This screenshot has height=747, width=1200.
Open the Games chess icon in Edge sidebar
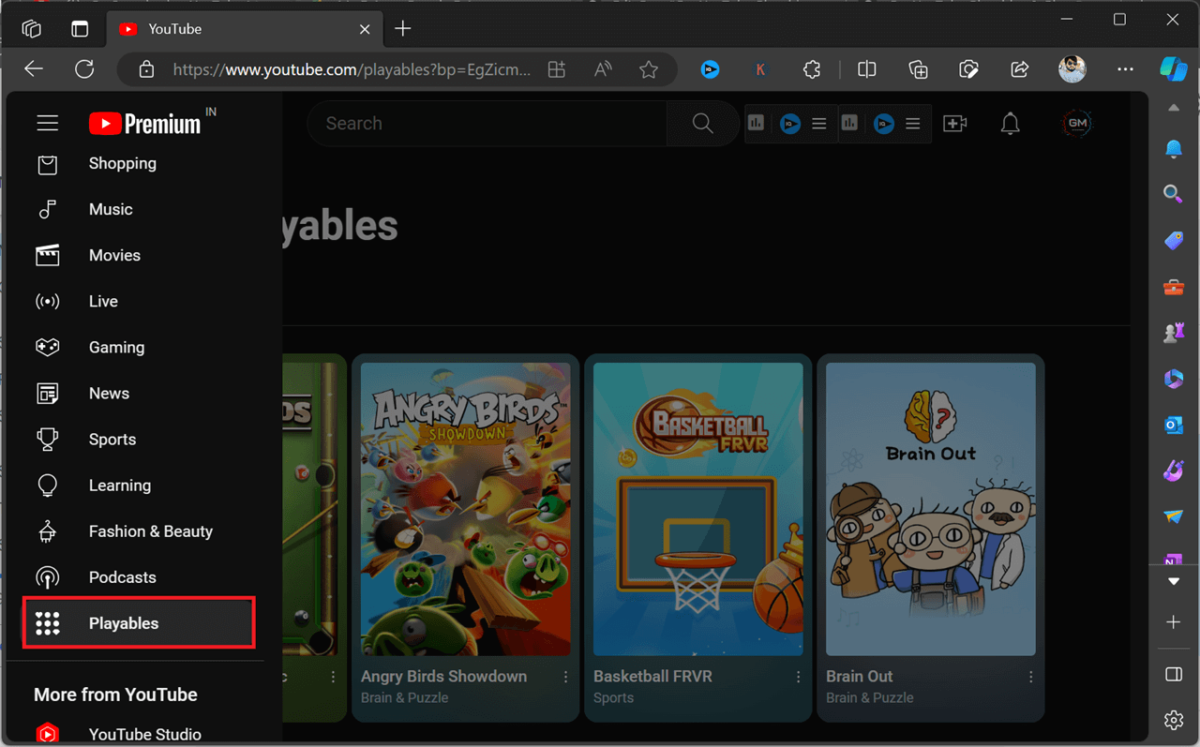pyautogui.click(x=1173, y=333)
